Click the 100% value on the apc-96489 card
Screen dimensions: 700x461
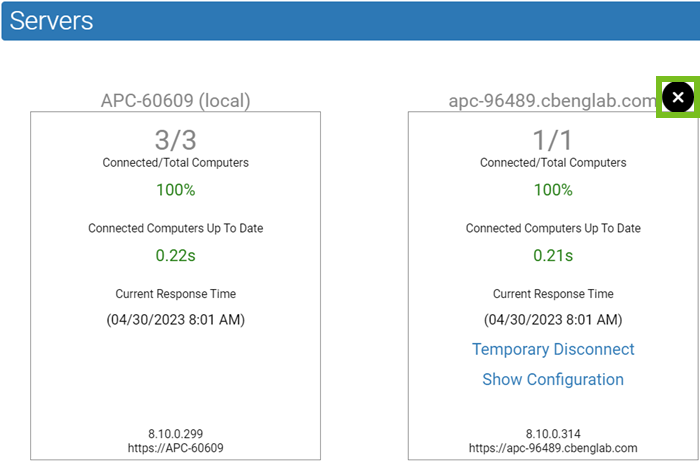click(x=553, y=190)
